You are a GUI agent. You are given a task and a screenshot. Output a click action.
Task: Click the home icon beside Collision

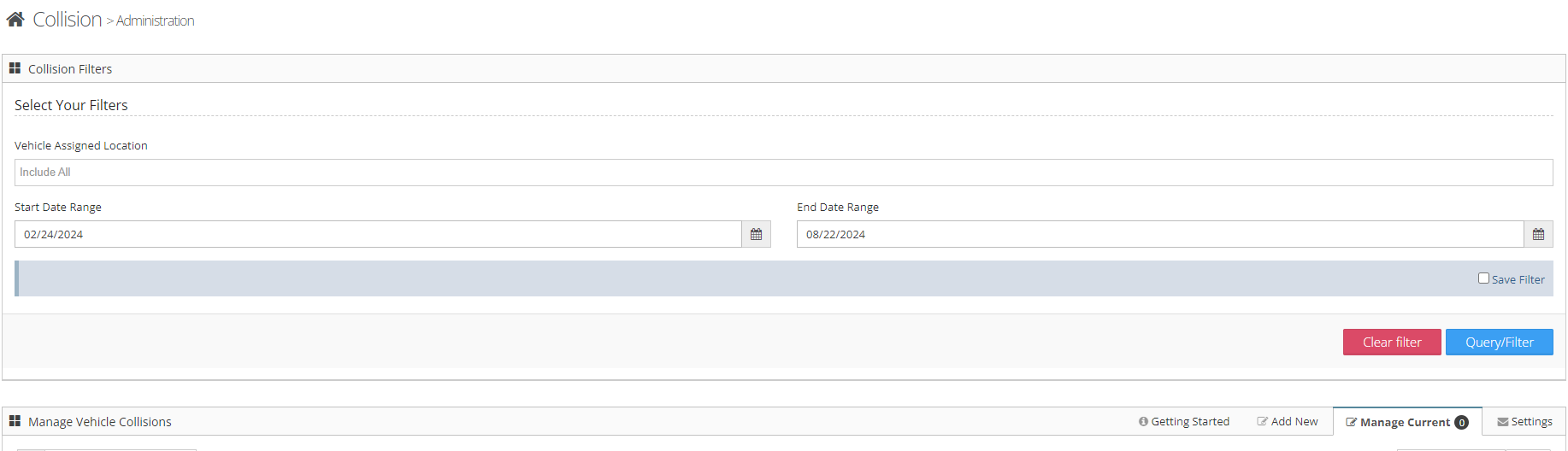point(15,20)
